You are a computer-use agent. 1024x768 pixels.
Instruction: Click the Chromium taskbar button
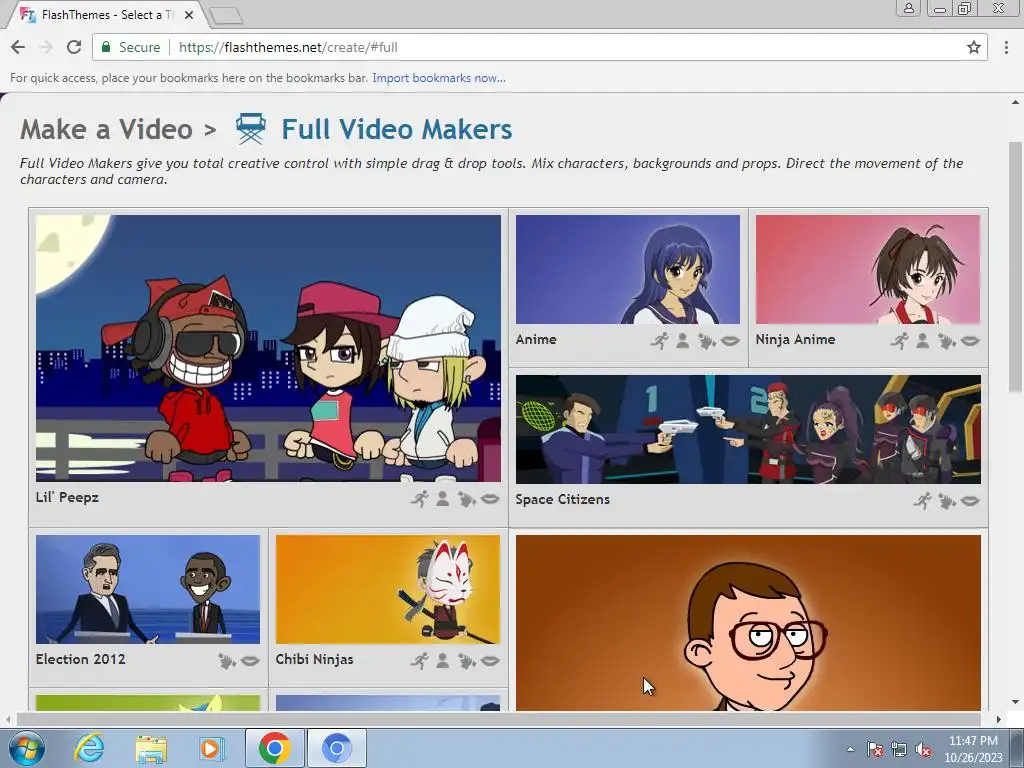[x=336, y=748]
